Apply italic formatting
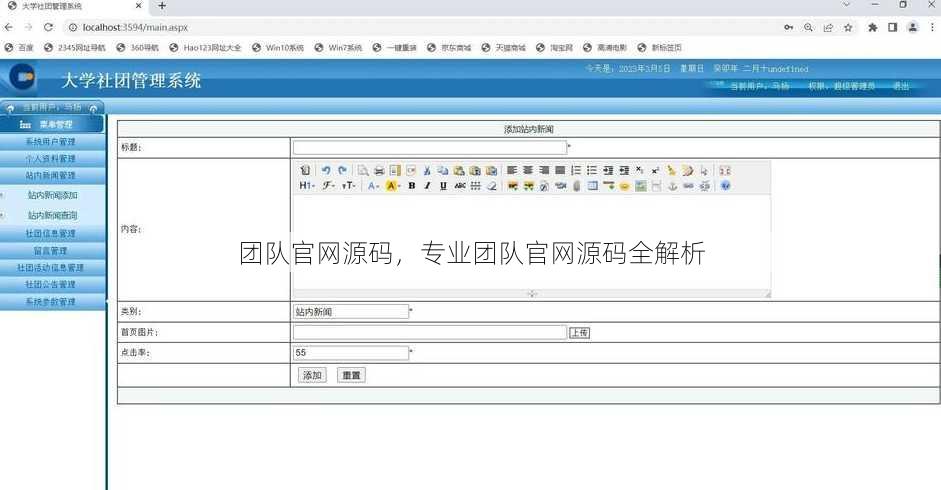The height and width of the screenshot is (490, 941). click(427, 186)
